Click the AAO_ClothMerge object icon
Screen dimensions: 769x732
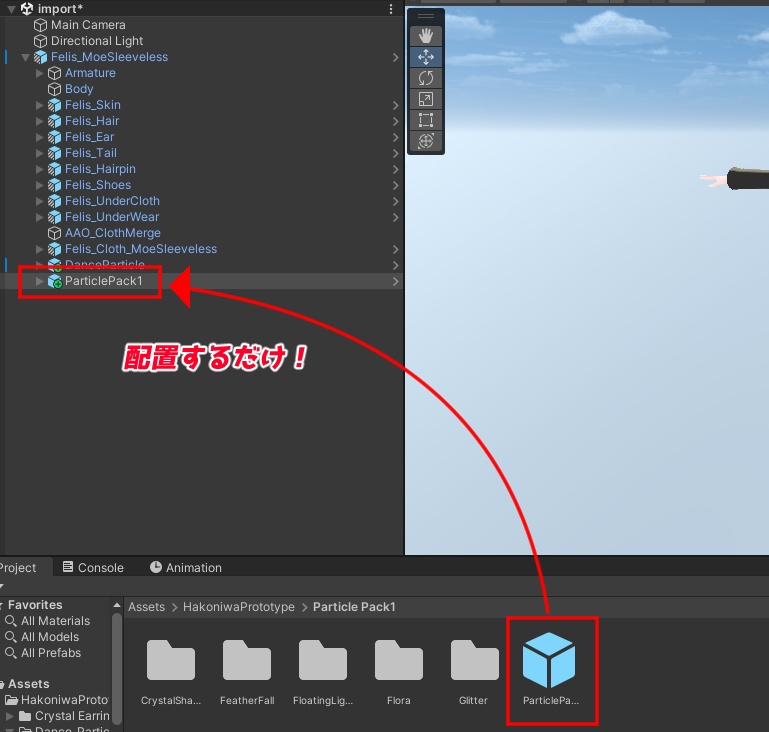(x=54, y=233)
